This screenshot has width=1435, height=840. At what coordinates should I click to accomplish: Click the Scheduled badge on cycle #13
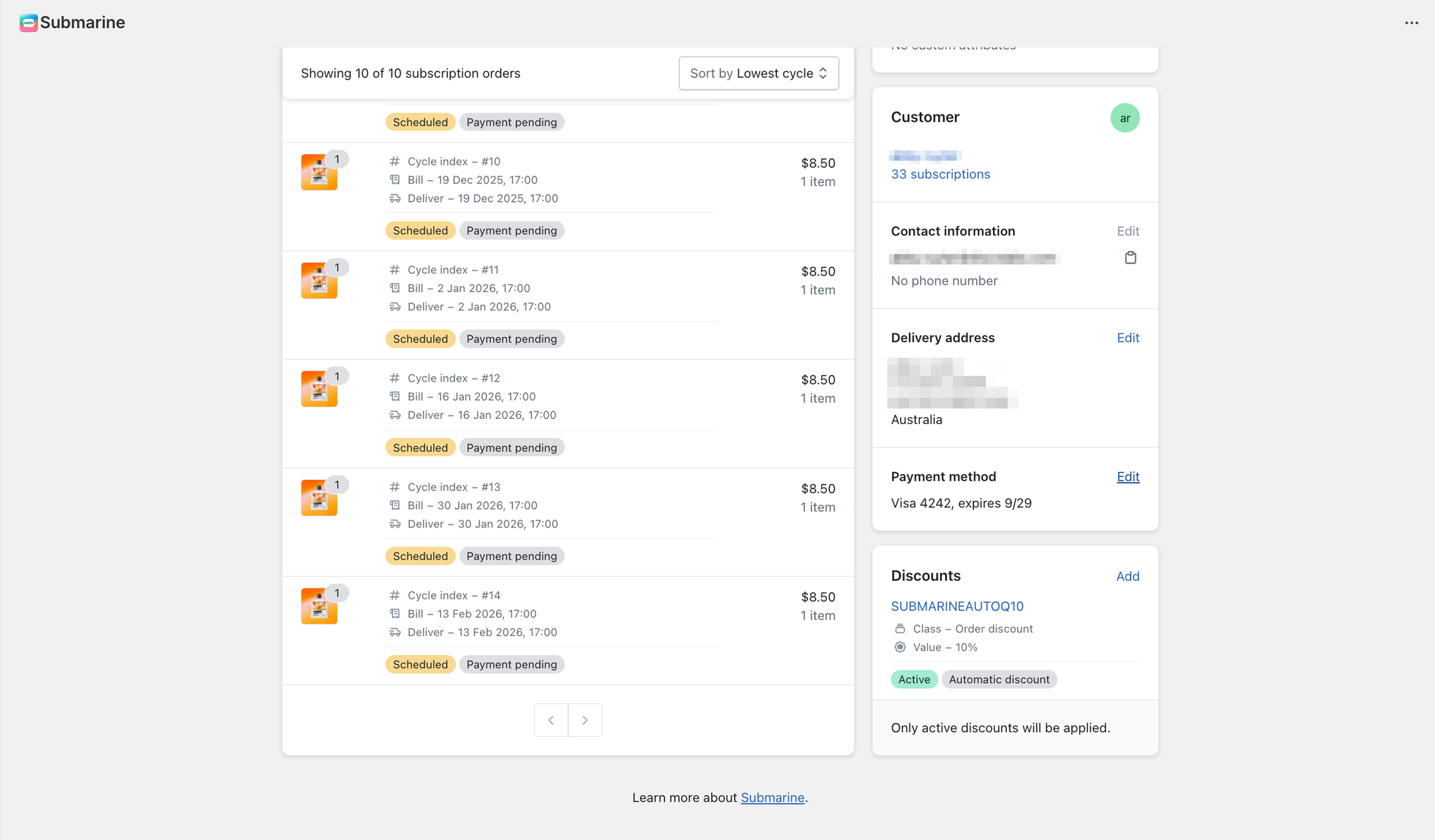pos(420,556)
